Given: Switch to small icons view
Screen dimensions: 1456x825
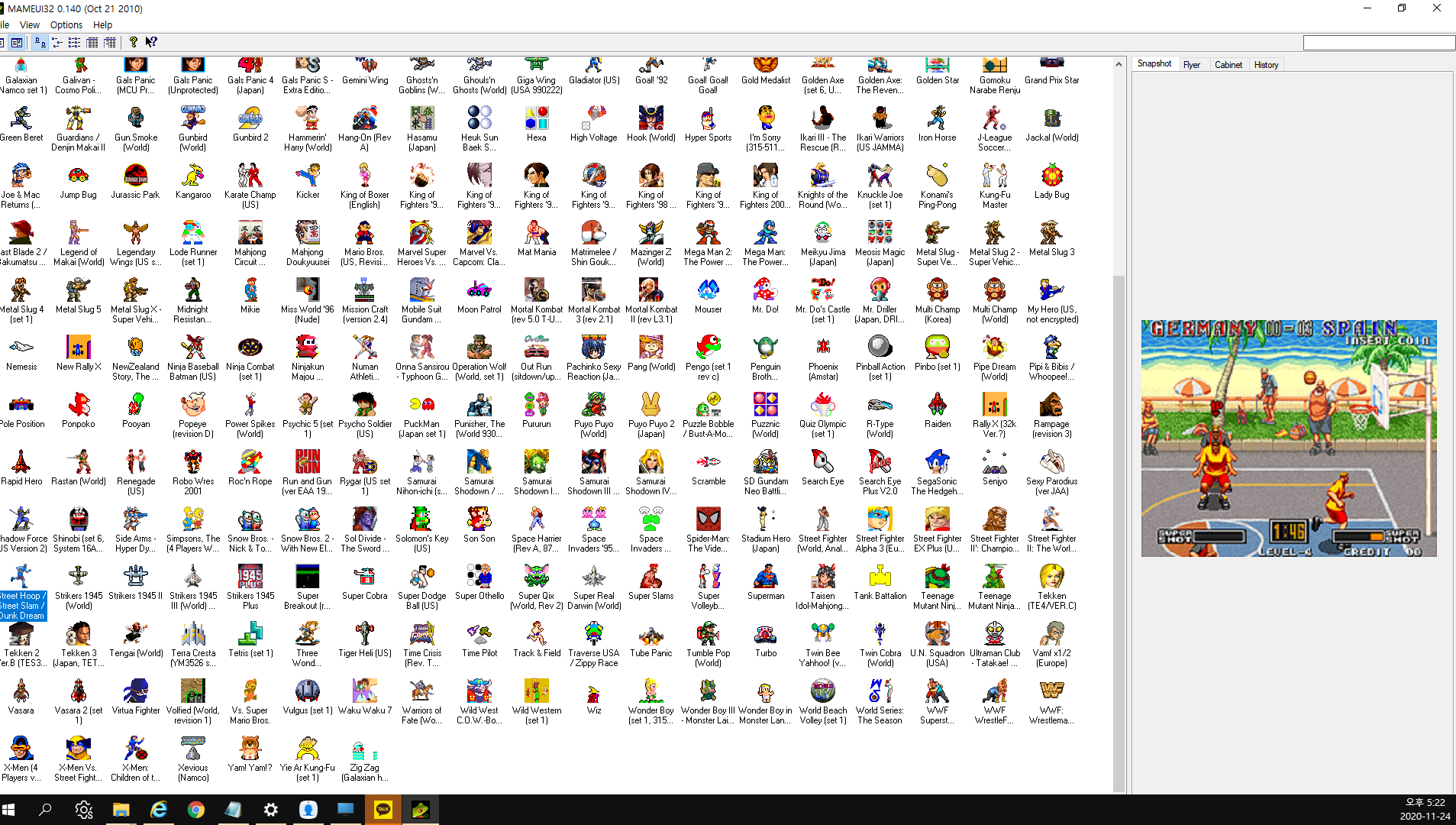Looking at the screenshot, I should (56, 43).
